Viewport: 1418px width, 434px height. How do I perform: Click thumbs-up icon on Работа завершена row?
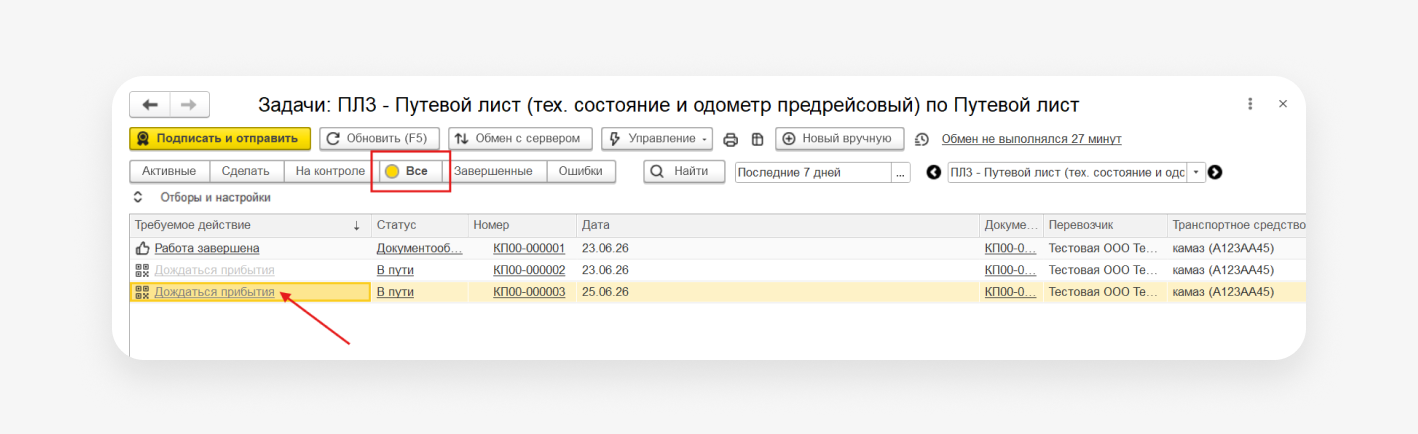(142, 248)
